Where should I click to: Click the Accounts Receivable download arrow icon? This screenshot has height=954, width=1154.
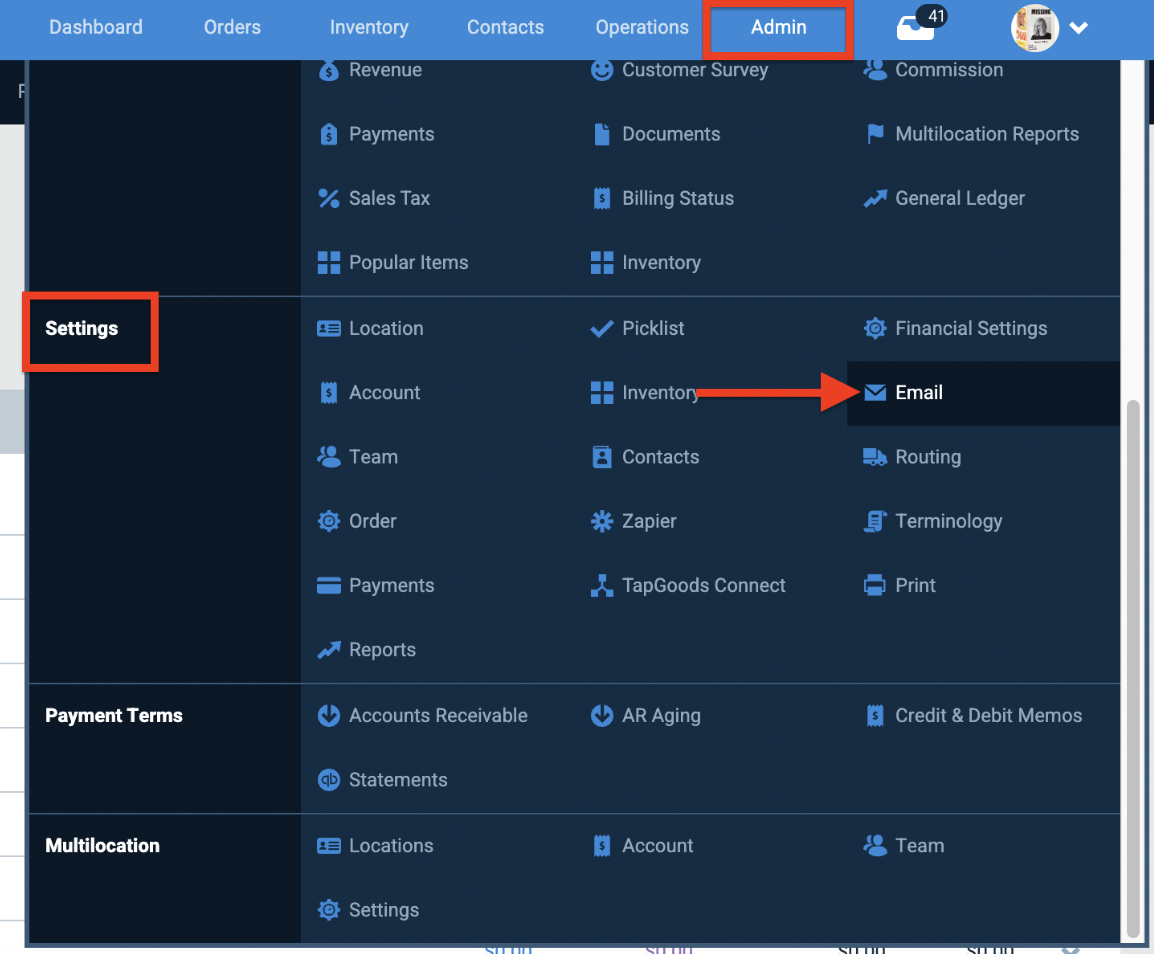(328, 716)
